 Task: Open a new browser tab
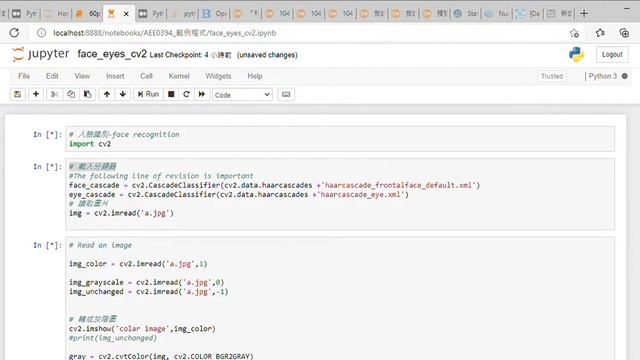584,13
